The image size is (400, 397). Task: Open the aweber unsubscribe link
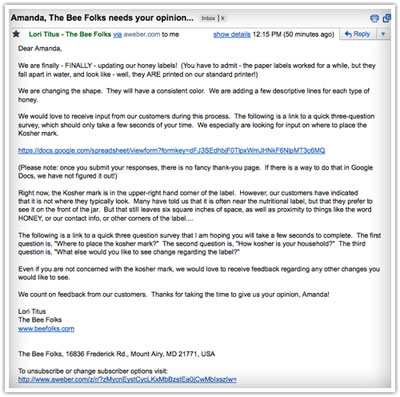pyautogui.click(x=127, y=379)
